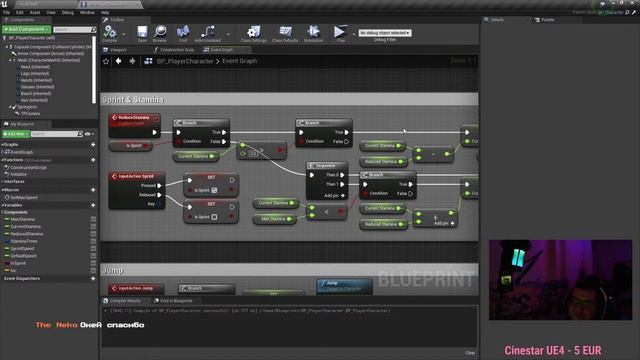
Task: Click Add pin on the Sequence node
Action: [x=334, y=196]
